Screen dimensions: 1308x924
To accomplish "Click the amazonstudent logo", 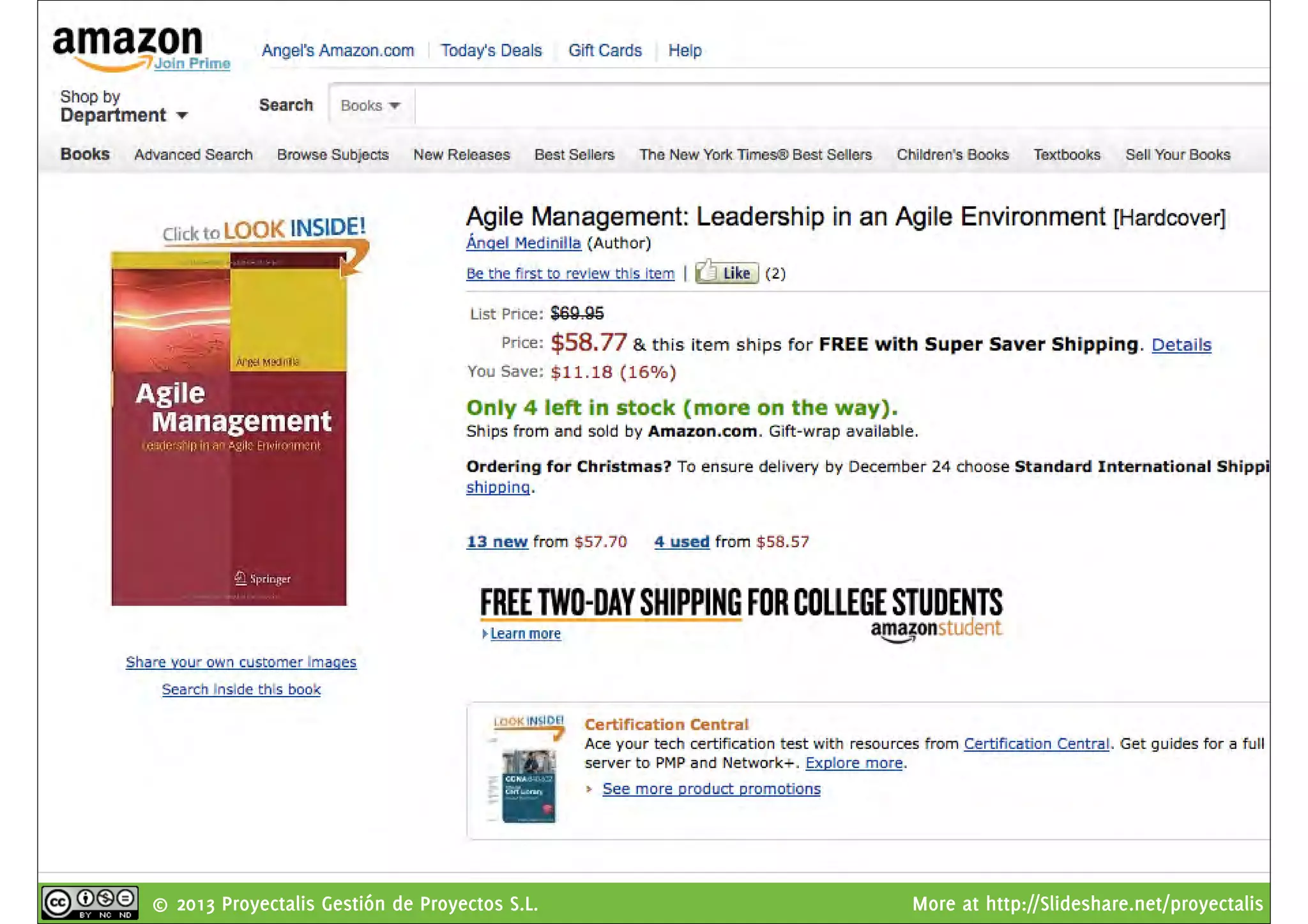I will click(936, 630).
